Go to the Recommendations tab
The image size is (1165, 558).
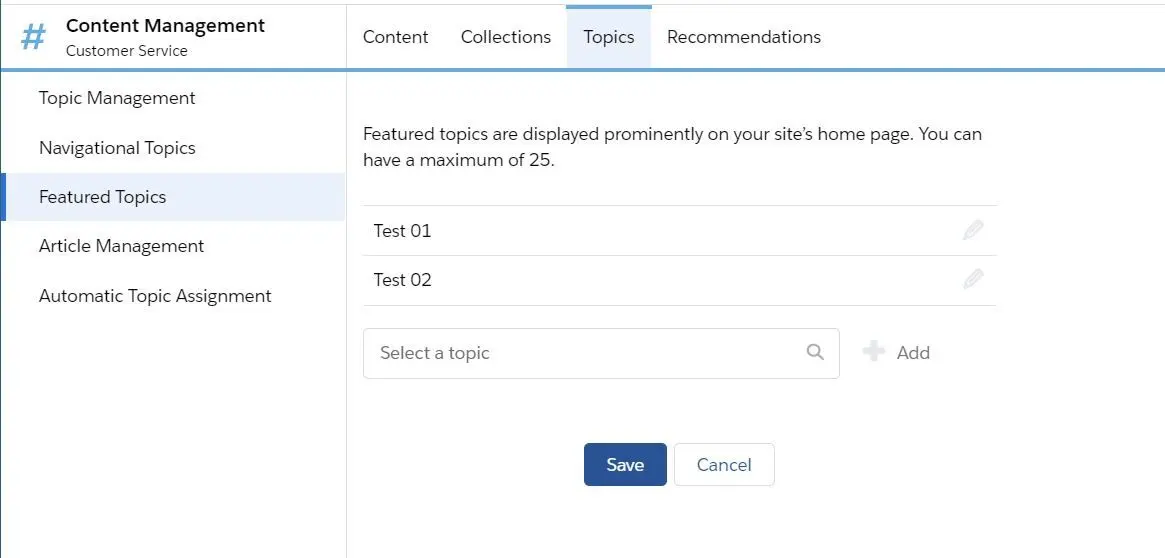click(x=744, y=37)
